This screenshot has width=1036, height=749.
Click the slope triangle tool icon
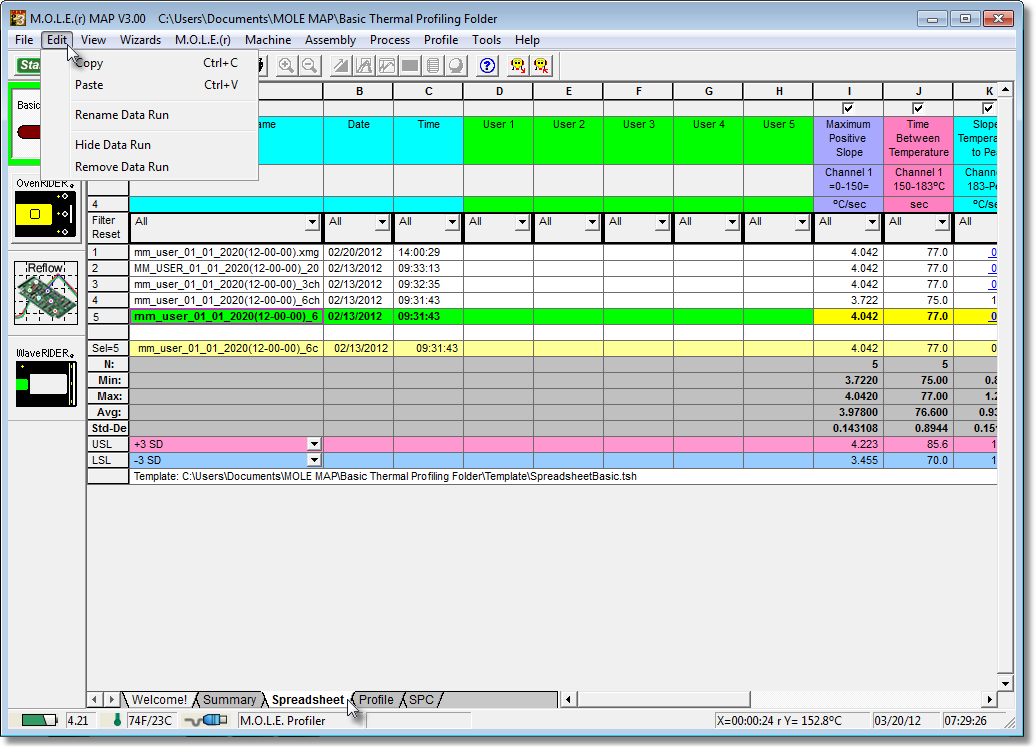click(341, 65)
